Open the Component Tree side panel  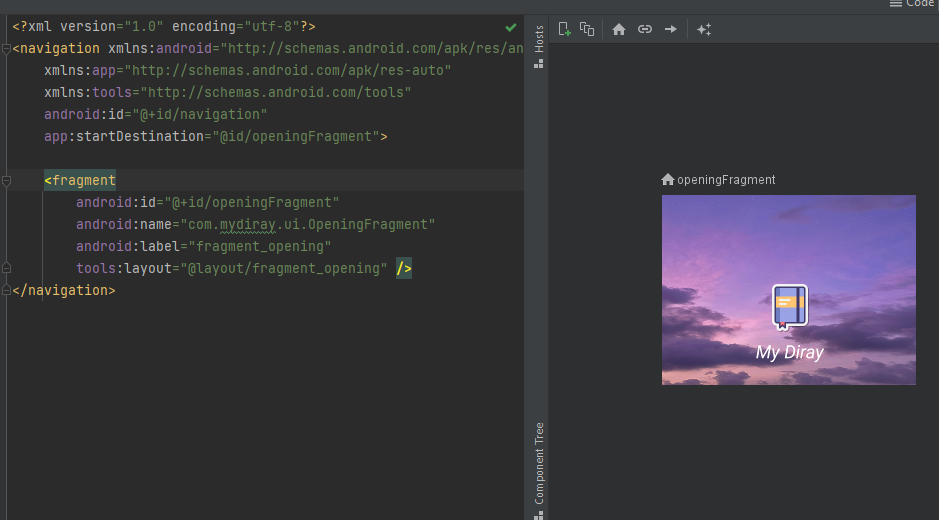[x=539, y=471]
